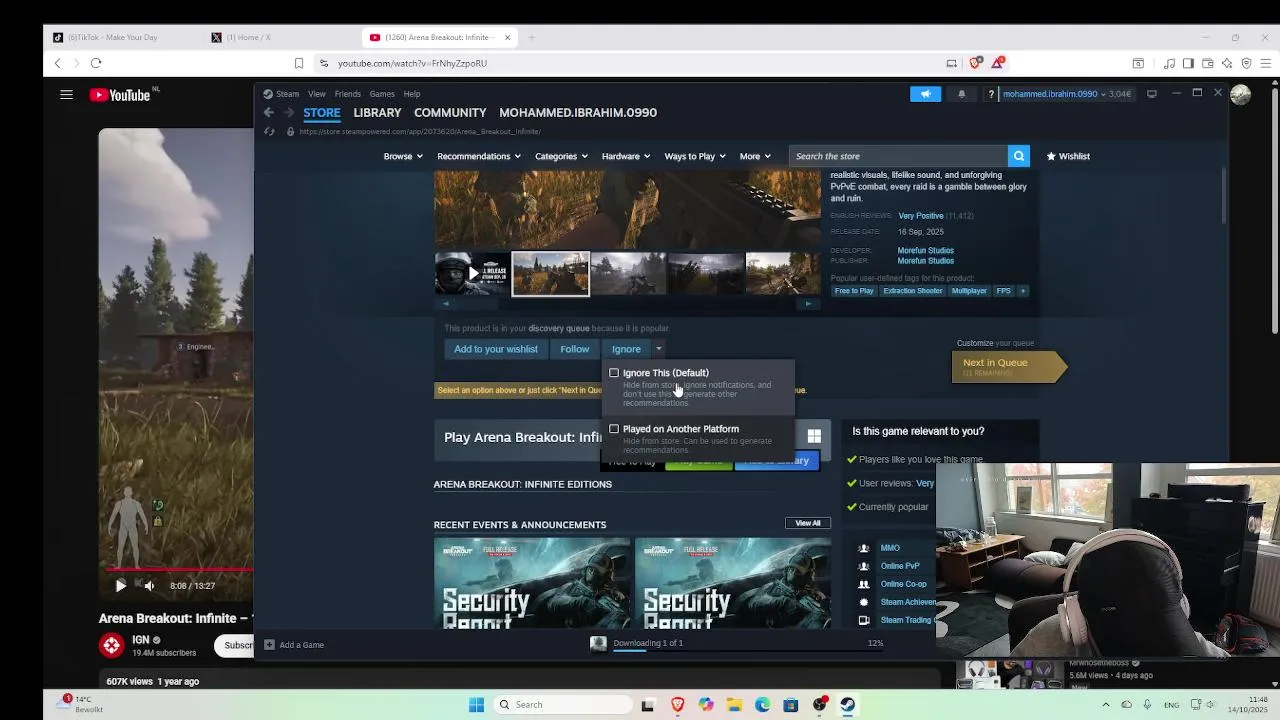Click the Search the store input field
This screenshot has height=720, width=1280.
pyautogui.click(x=898, y=156)
